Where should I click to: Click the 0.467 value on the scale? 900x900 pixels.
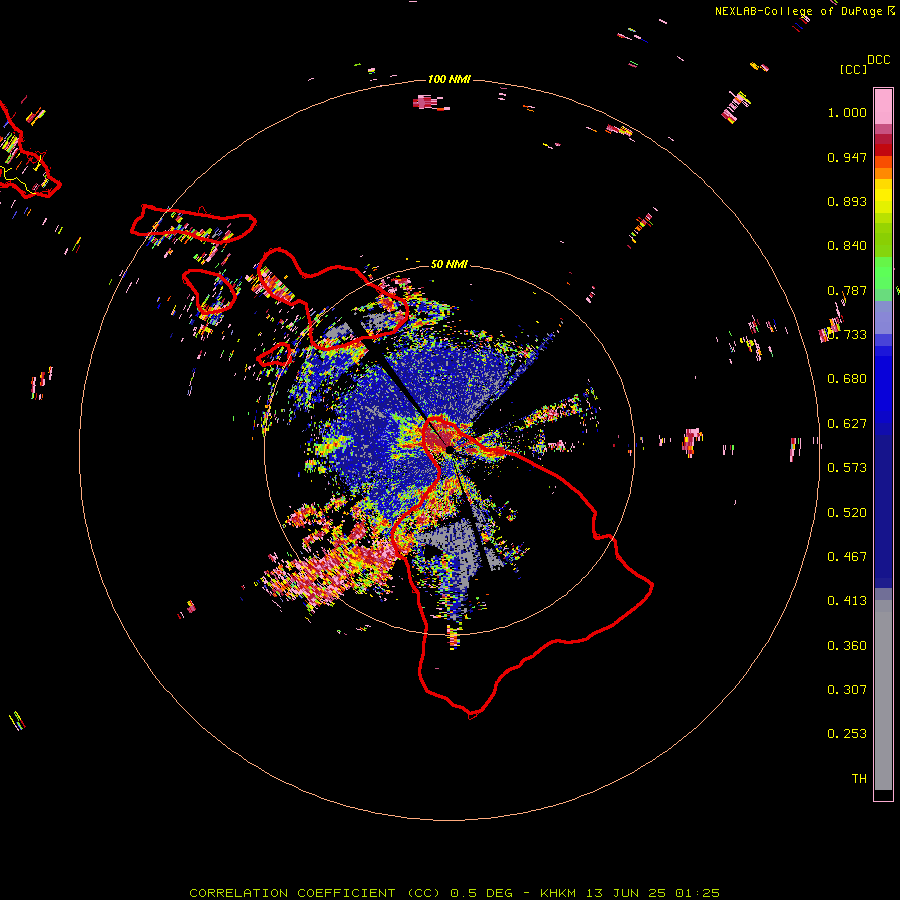pos(847,557)
